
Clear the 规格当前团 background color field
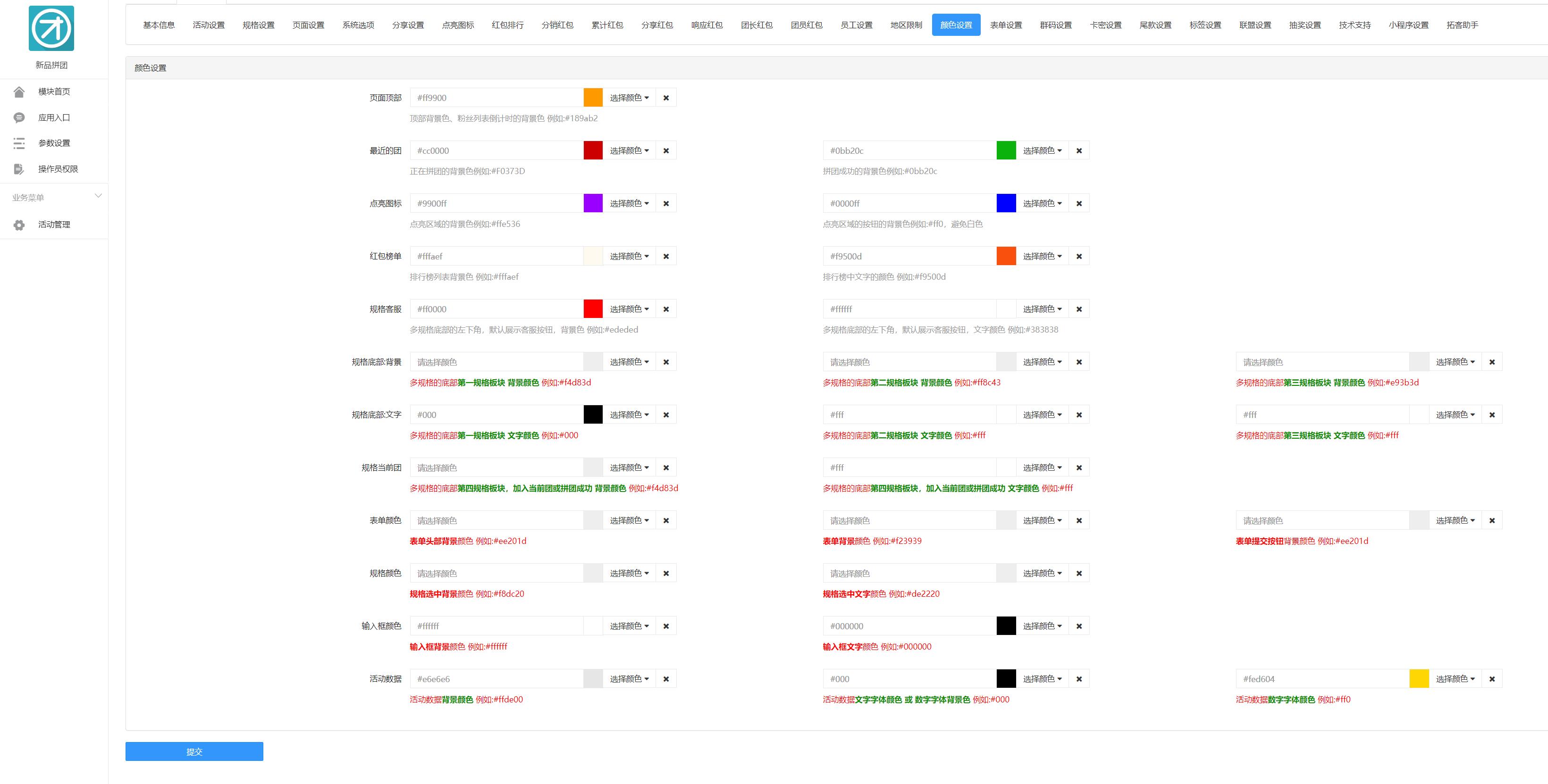666,467
